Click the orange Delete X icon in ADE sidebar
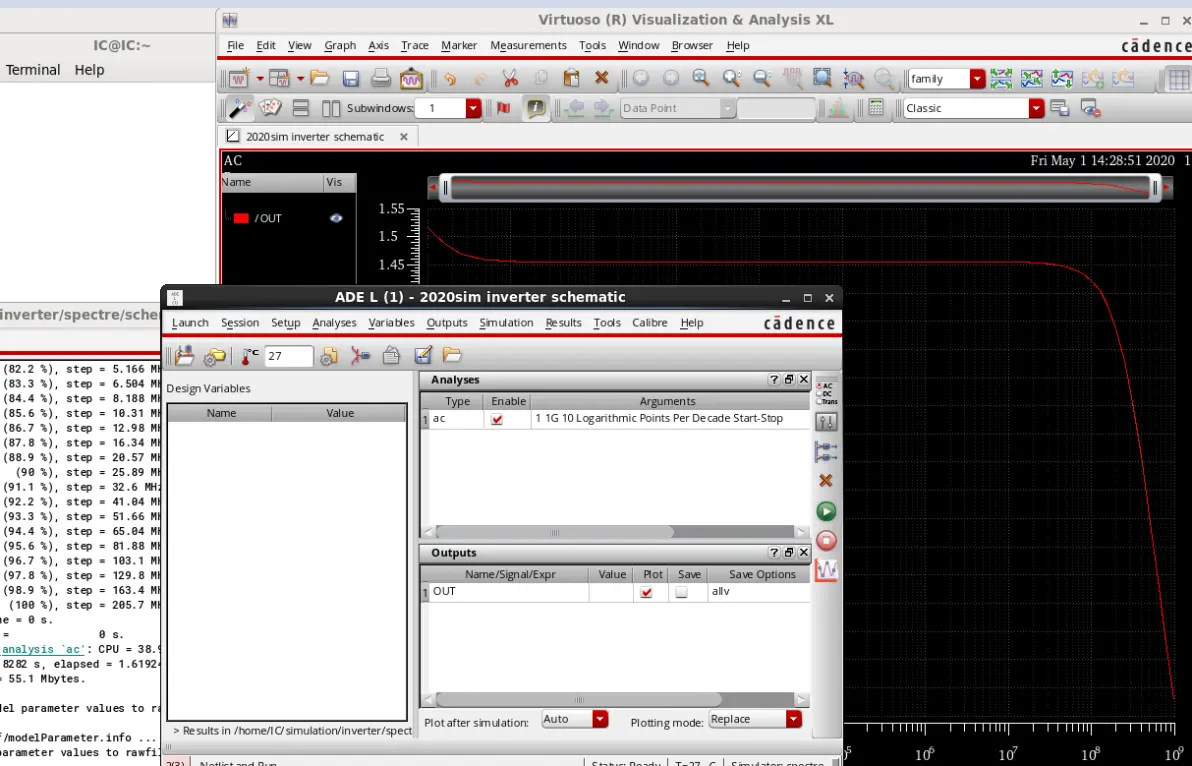Viewport: 1192px width, 766px height. click(826, 481)
